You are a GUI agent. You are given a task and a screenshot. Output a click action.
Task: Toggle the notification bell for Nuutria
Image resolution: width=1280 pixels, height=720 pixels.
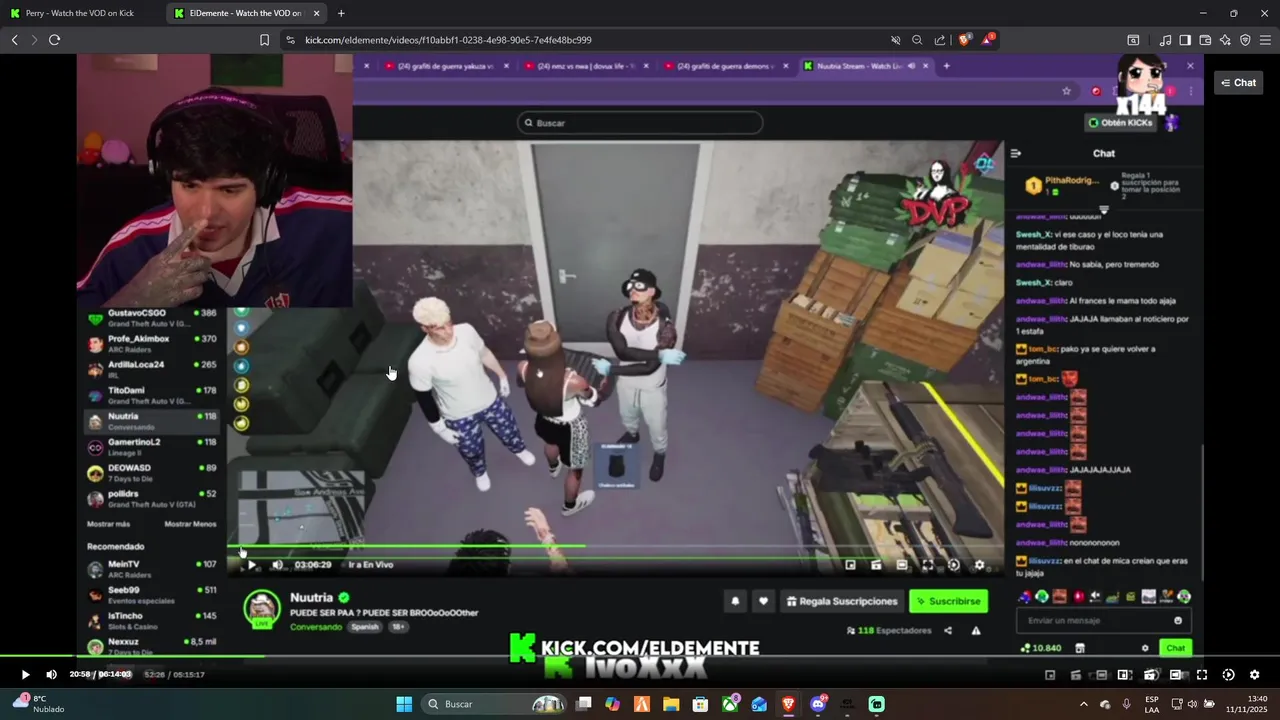tap(735, 601)
